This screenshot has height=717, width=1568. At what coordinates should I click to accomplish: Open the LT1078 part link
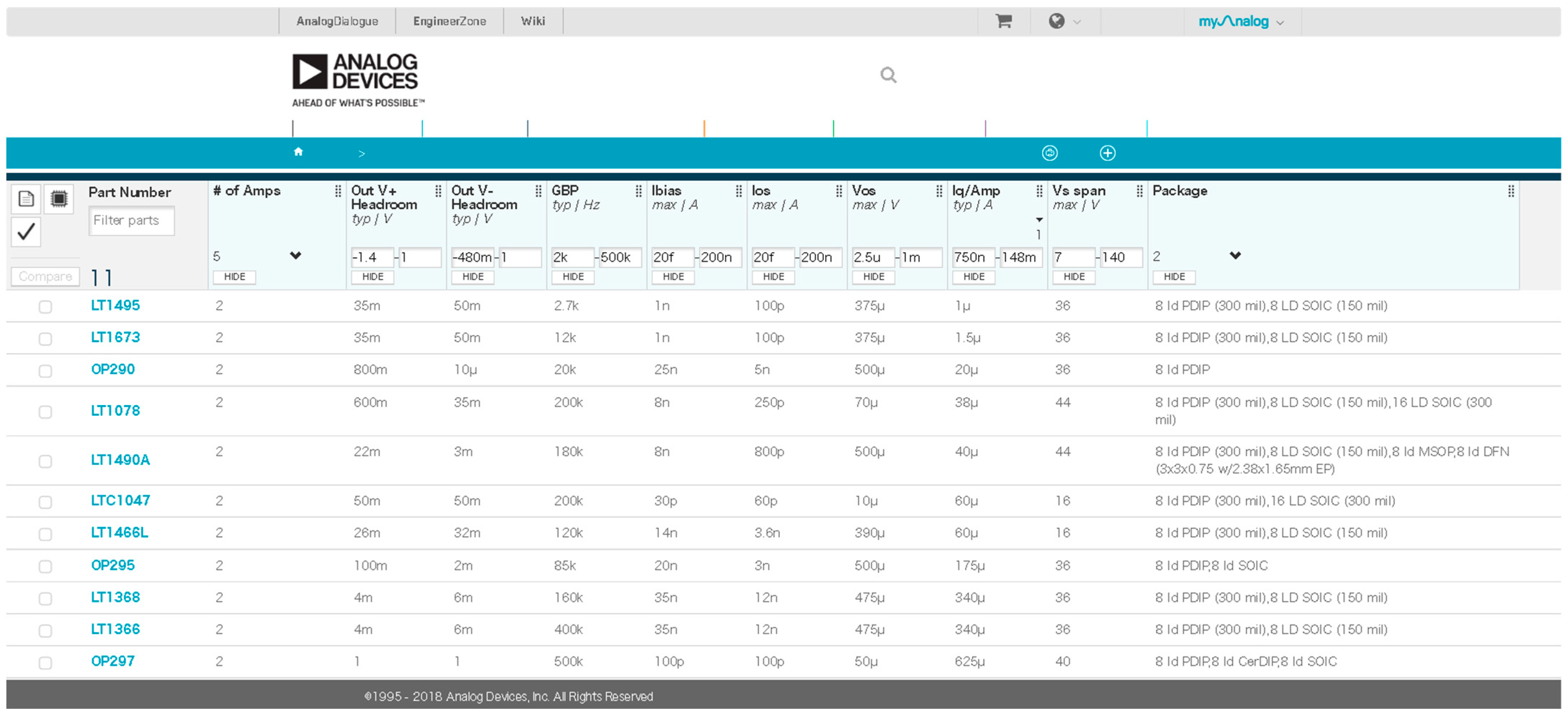coord(115,411)
